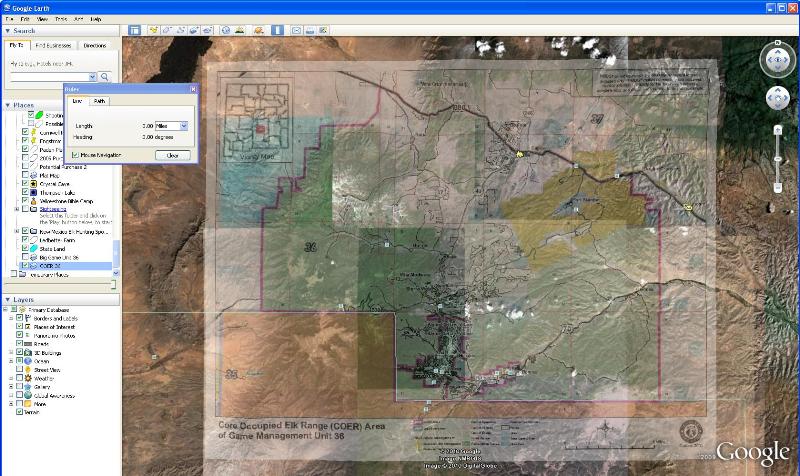Click the Global Awareness layer icon
Image resolution: width=800 pixels, height=476 pixels.
pyautogui.click(x=28, y=395)
